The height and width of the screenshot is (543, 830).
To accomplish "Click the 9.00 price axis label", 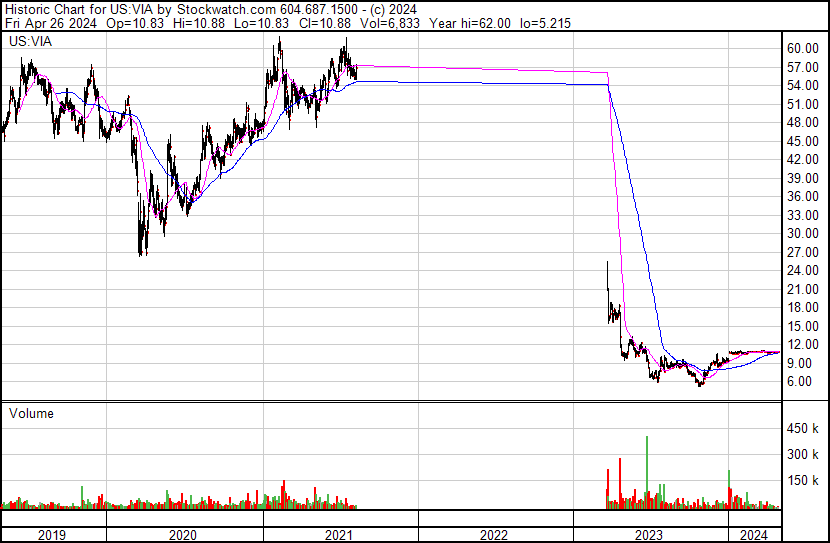I will [799, 363].
